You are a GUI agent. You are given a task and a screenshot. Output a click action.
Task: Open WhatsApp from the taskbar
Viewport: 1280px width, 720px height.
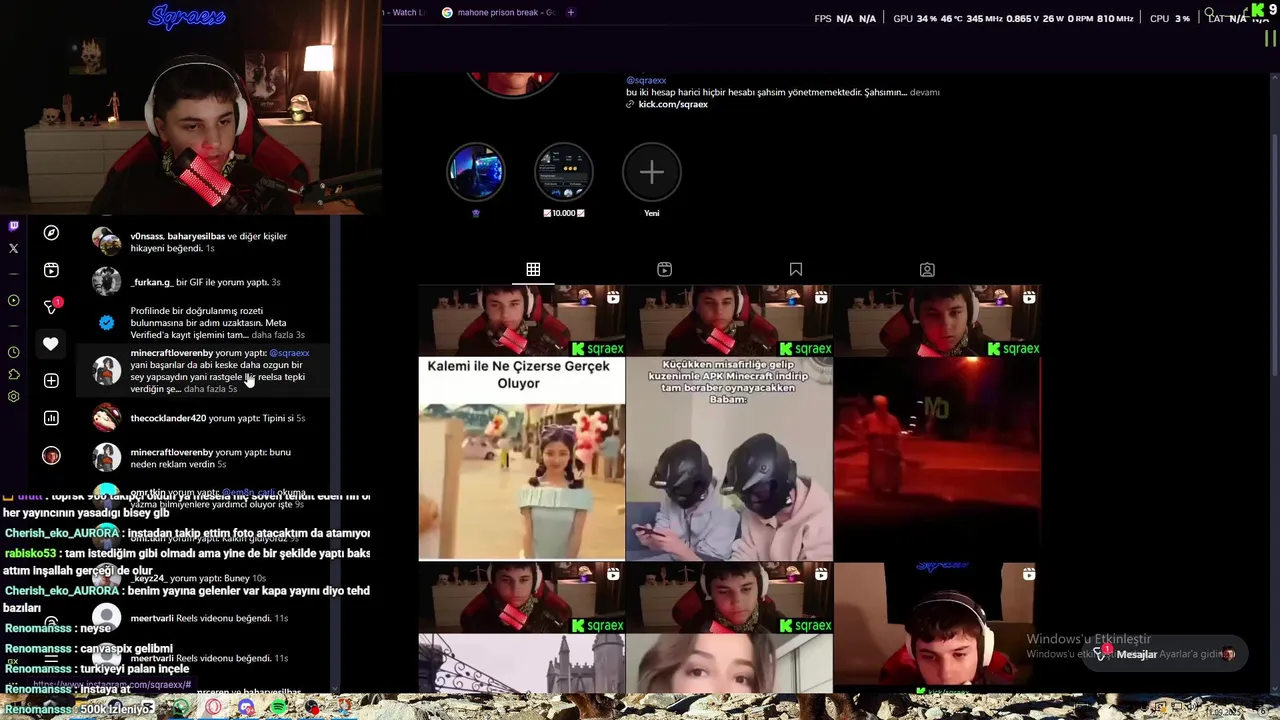coord(181,706)
